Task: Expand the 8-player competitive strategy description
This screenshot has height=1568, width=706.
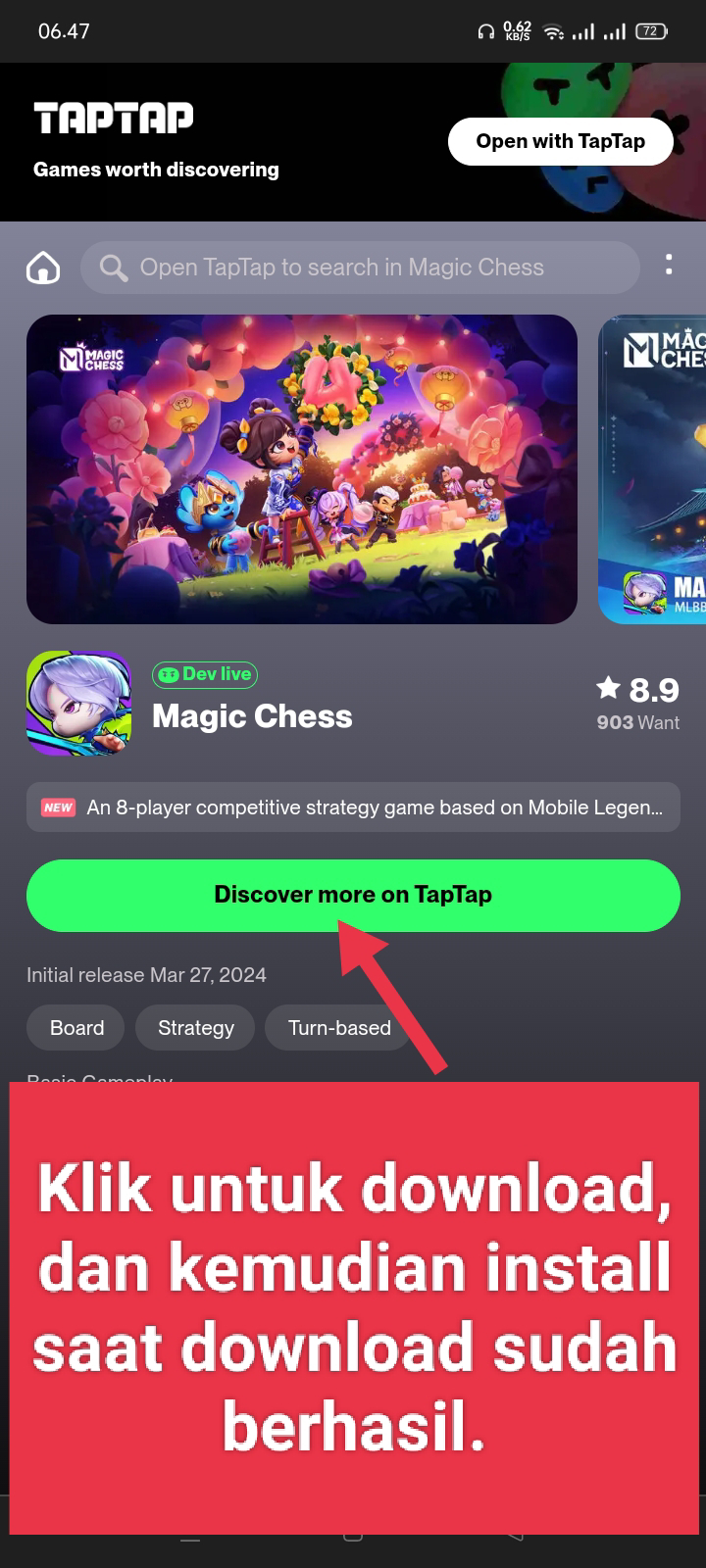Action: tap(353, 808)
